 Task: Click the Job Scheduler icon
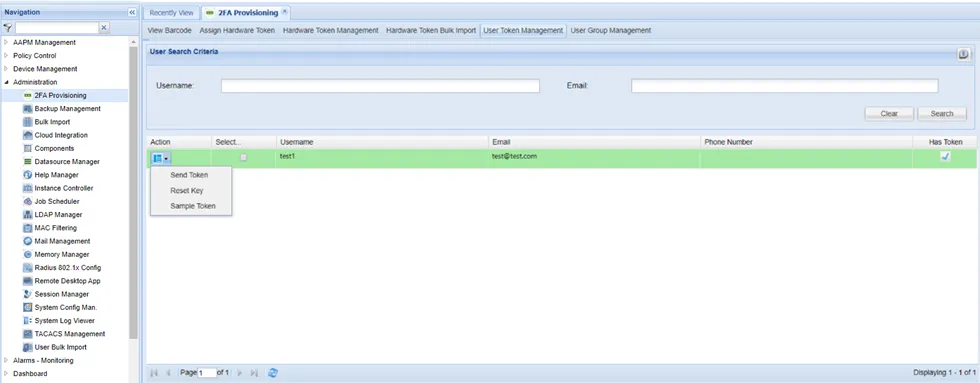(x=28, y=201)
